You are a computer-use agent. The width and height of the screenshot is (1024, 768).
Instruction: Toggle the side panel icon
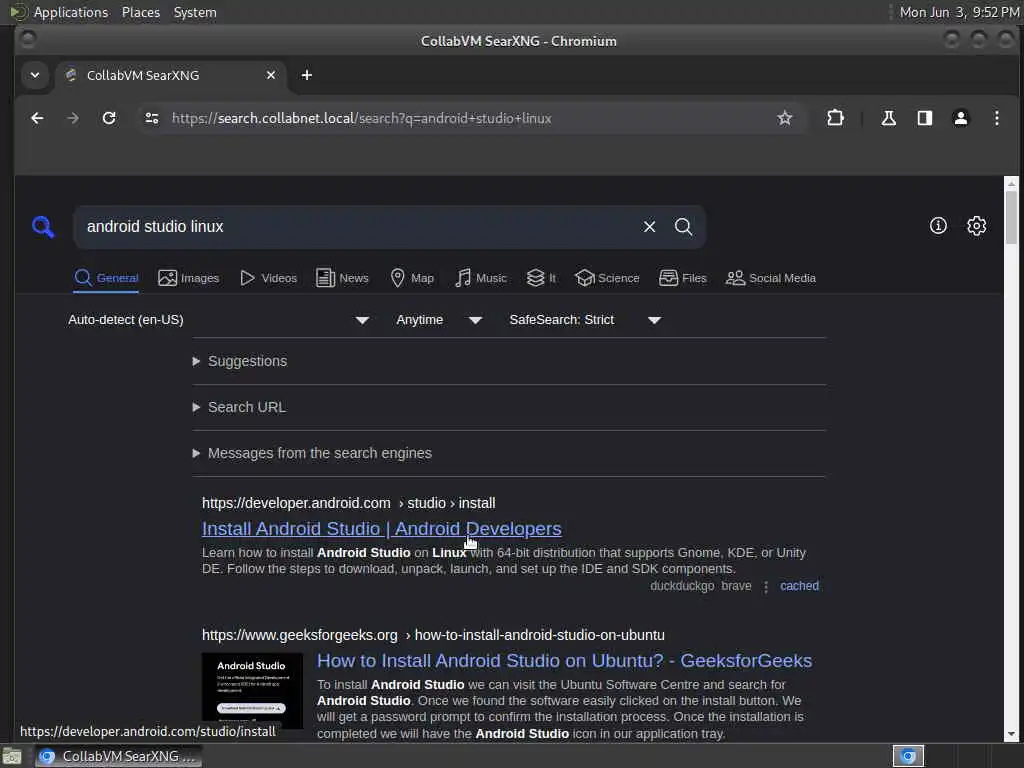925,118
